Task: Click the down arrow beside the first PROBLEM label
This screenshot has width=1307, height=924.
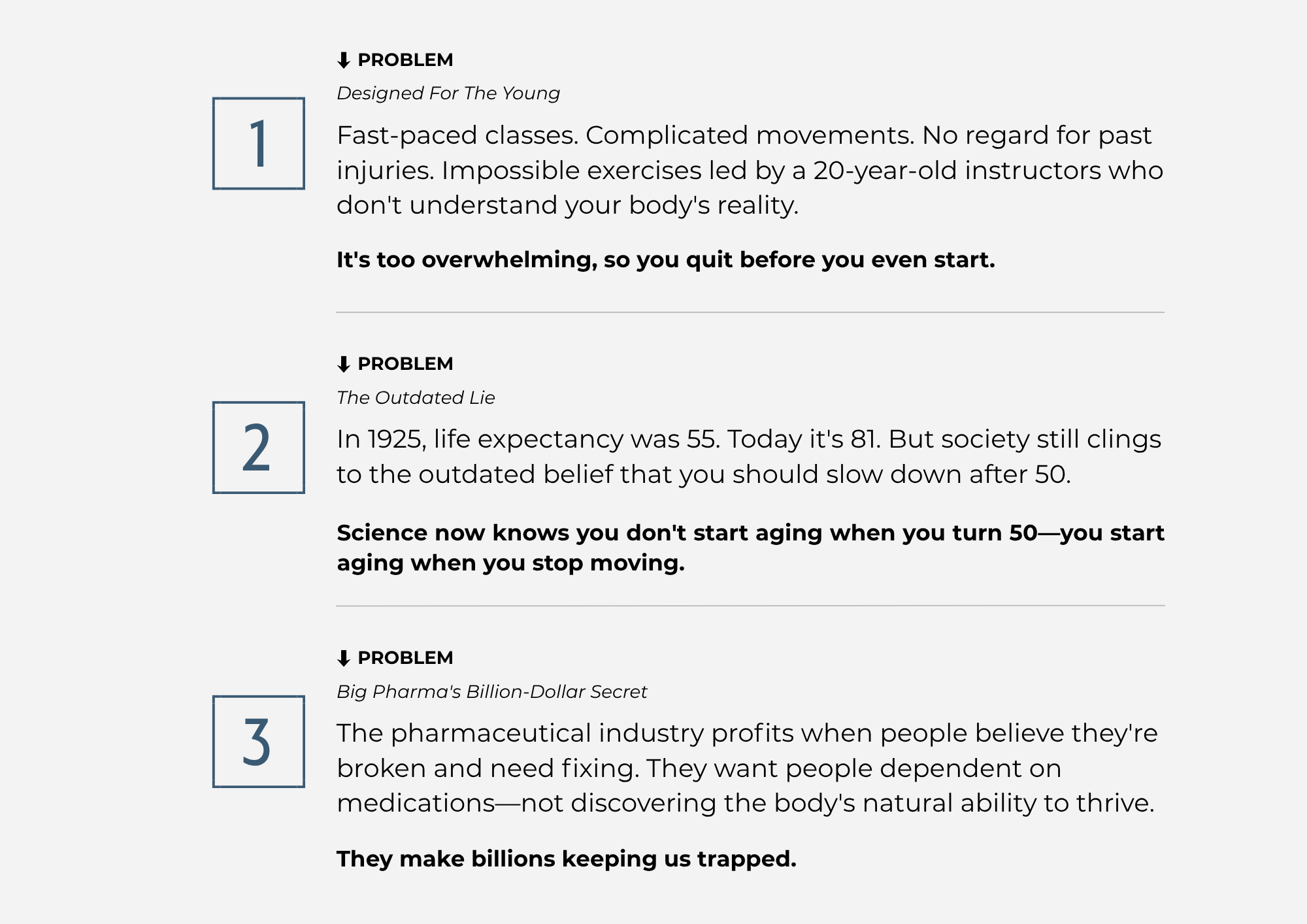Action: point(344,60)
